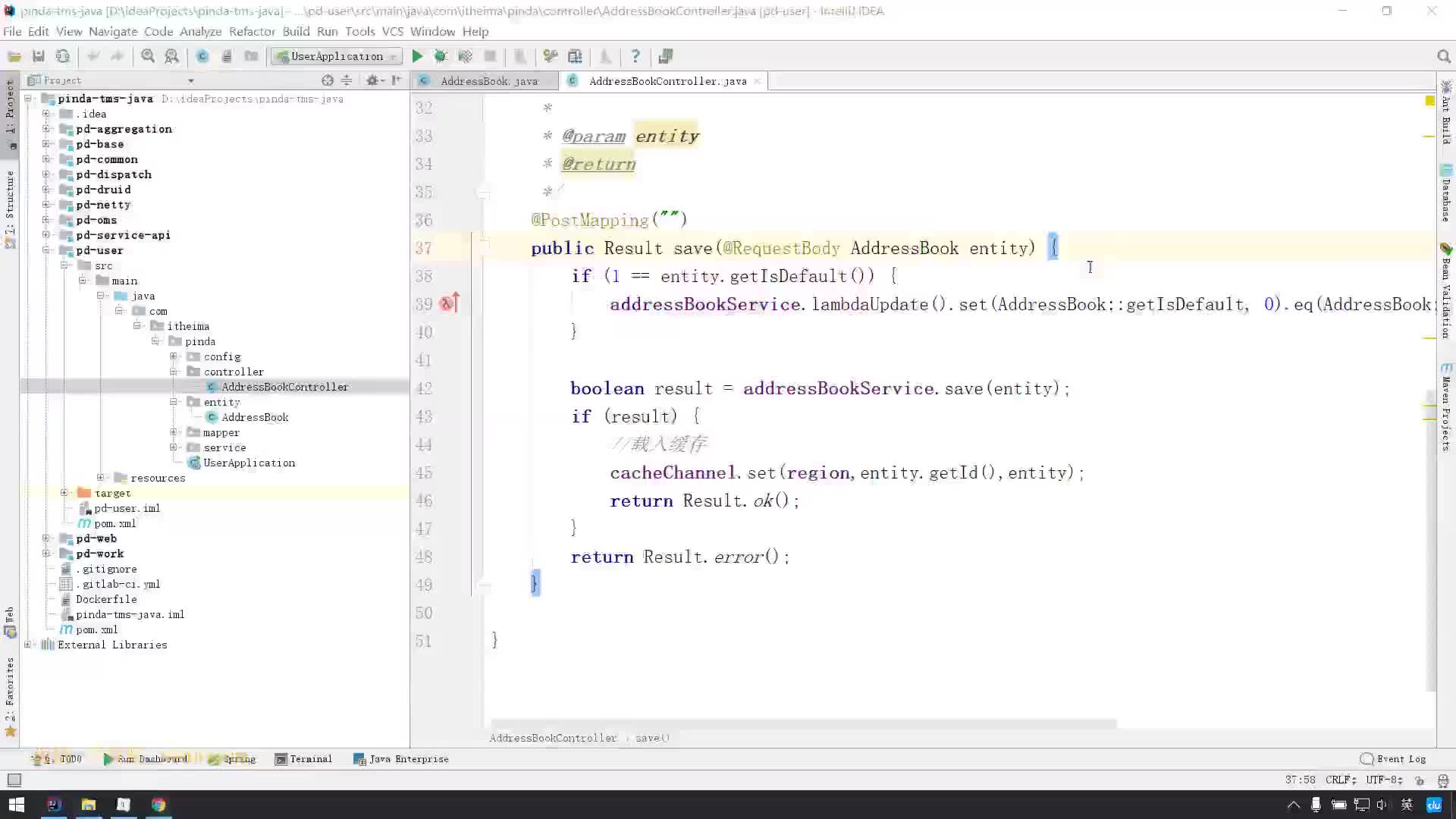The height and width of the screenshot is (819, 1456).
Task: Expand the pd-aggregation module
Action: point(46,129)
